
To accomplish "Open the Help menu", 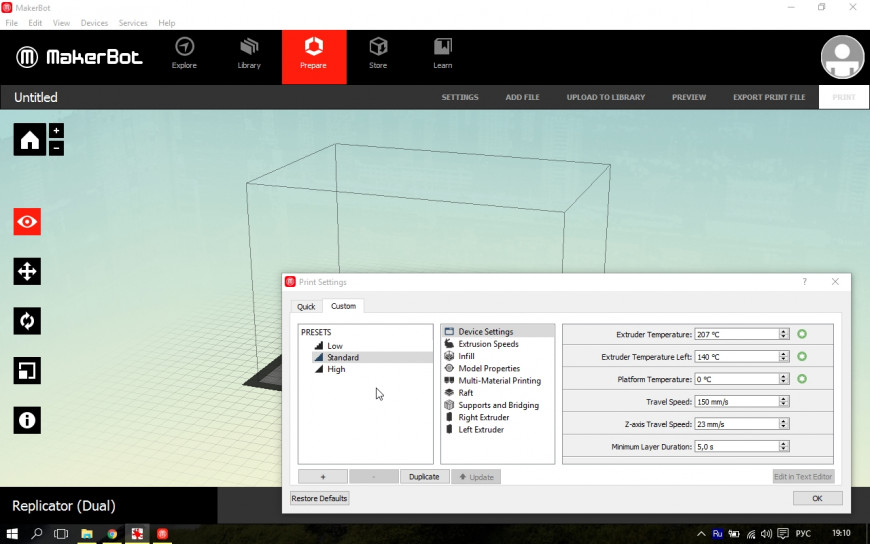I will click(x=166, y=23).
